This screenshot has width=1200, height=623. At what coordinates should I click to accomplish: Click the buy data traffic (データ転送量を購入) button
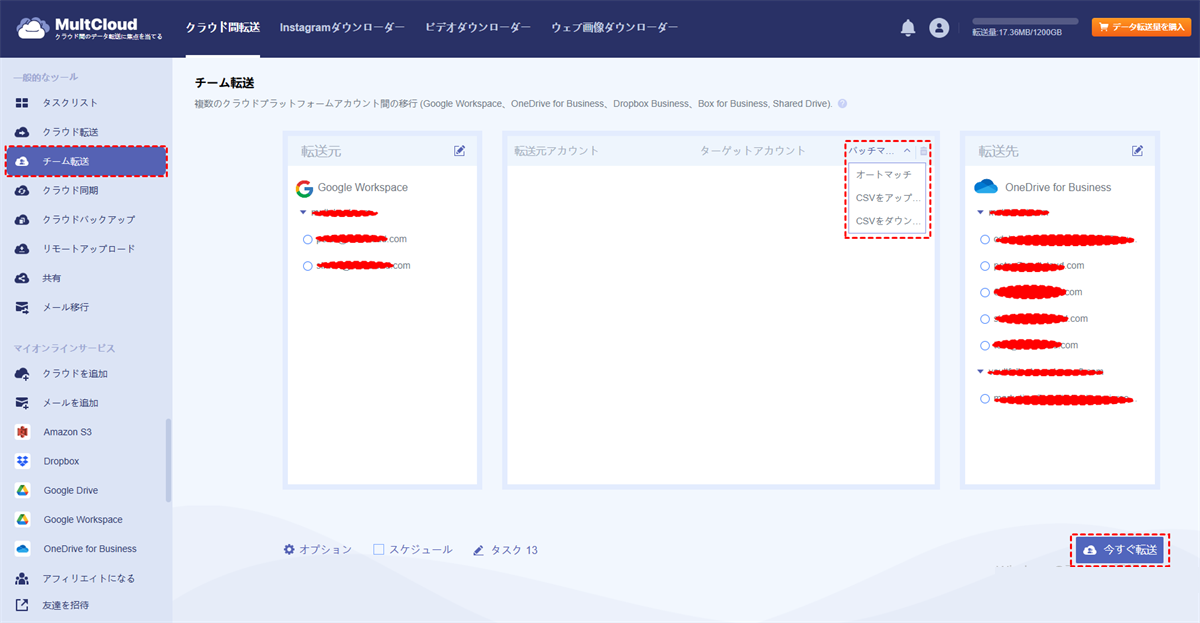tap(1141, 28)
